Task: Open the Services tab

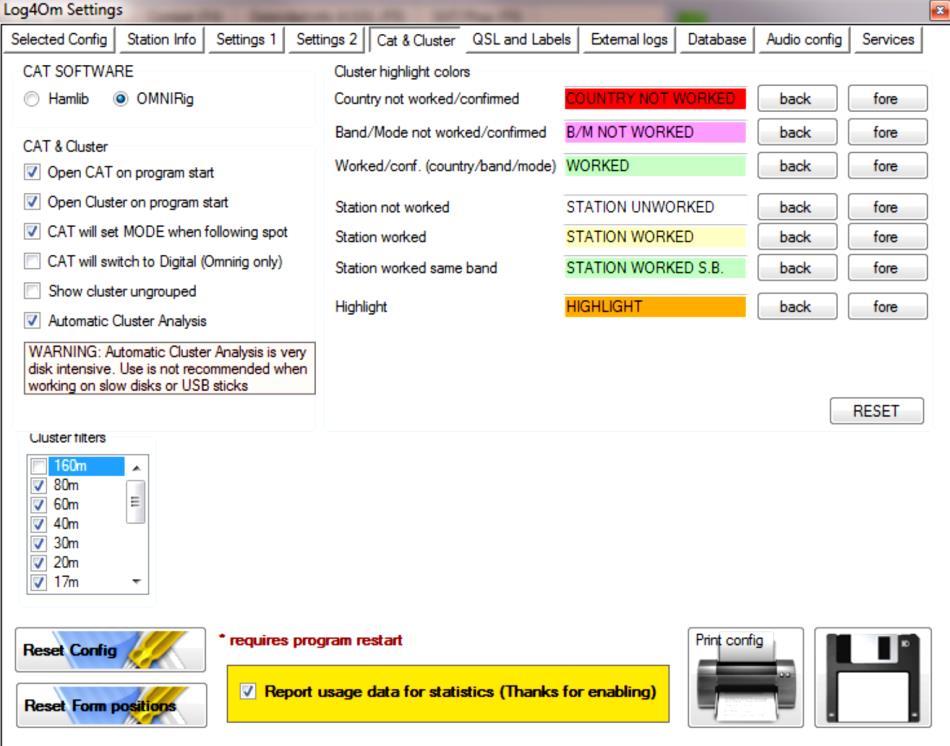Action: tap(888, 39)
